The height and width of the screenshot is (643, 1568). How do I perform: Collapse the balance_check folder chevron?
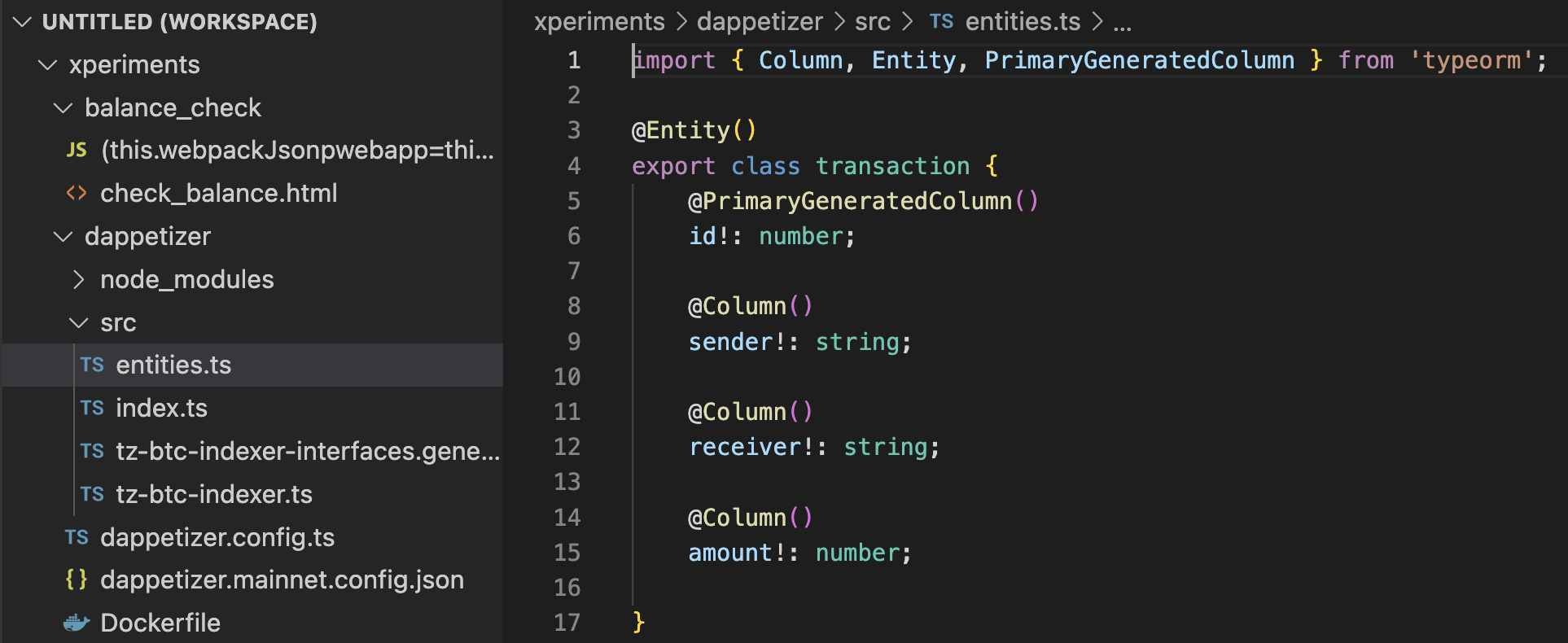pyautogui.click(x=63, y=108)
